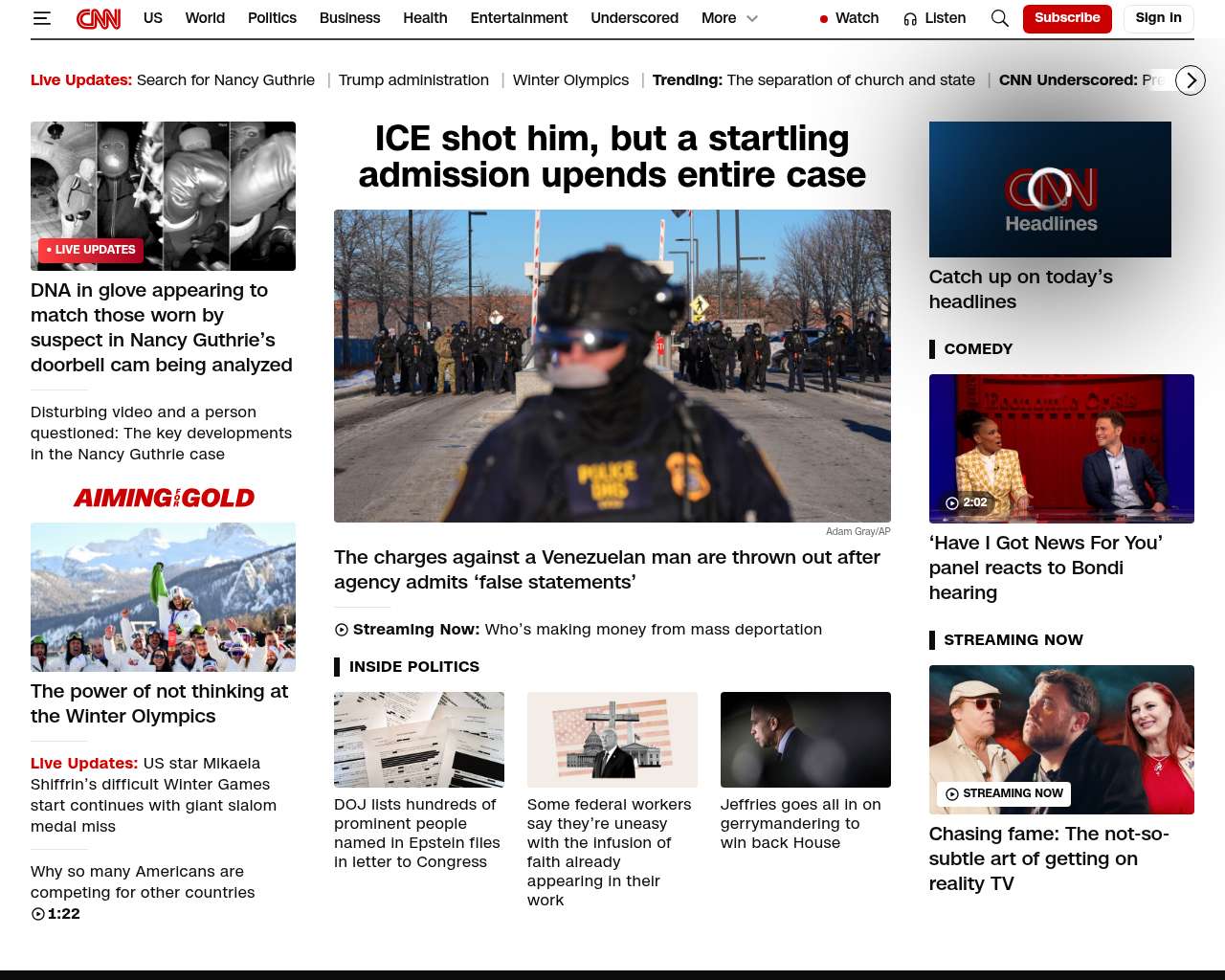Read Jeffries gerrymandering article

[800, 823]
